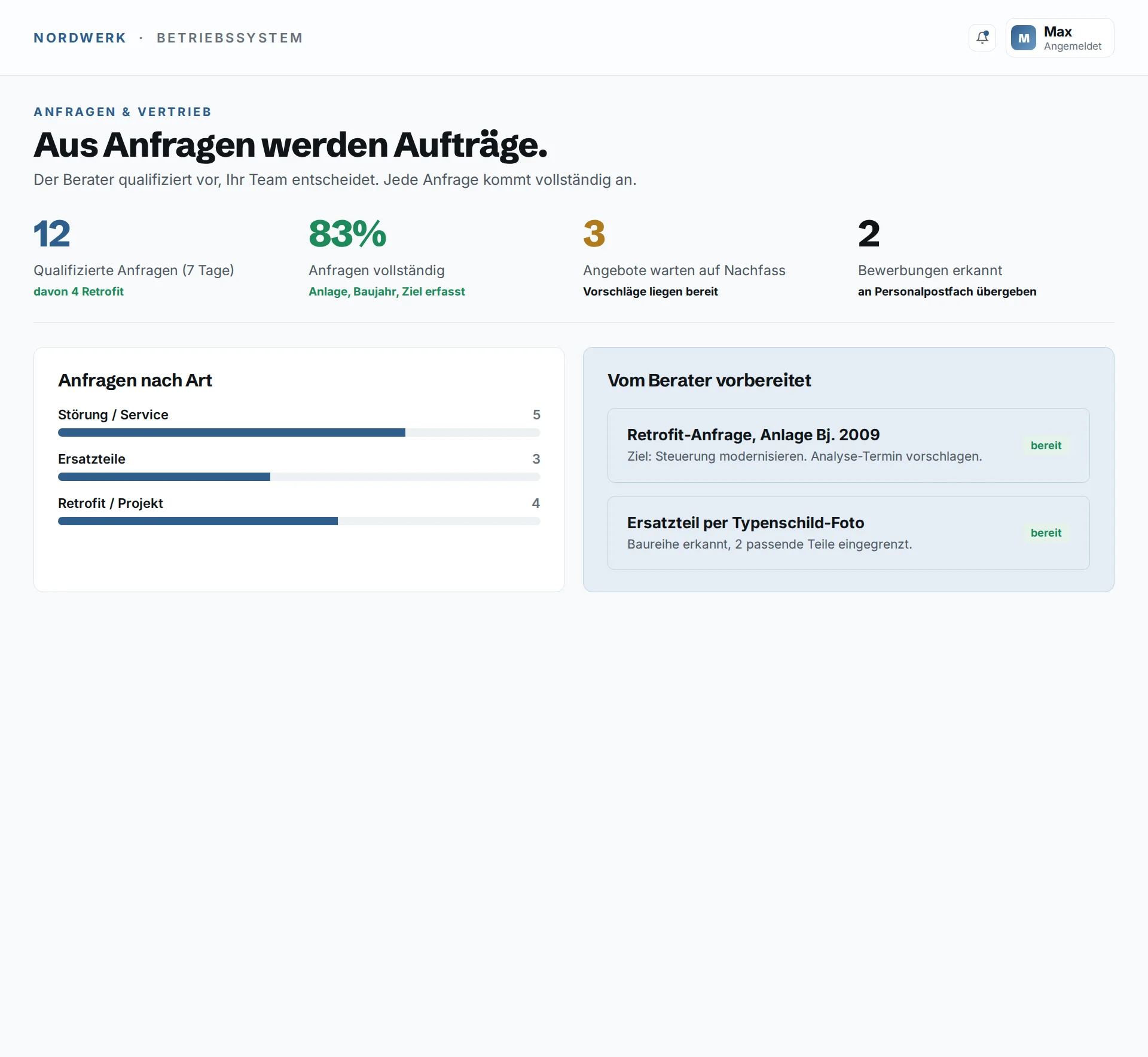This screenshot has width=1148, height=1057.
Task: Select the 83% Anfragen vollständig statistic
Action: click(387, 257)
